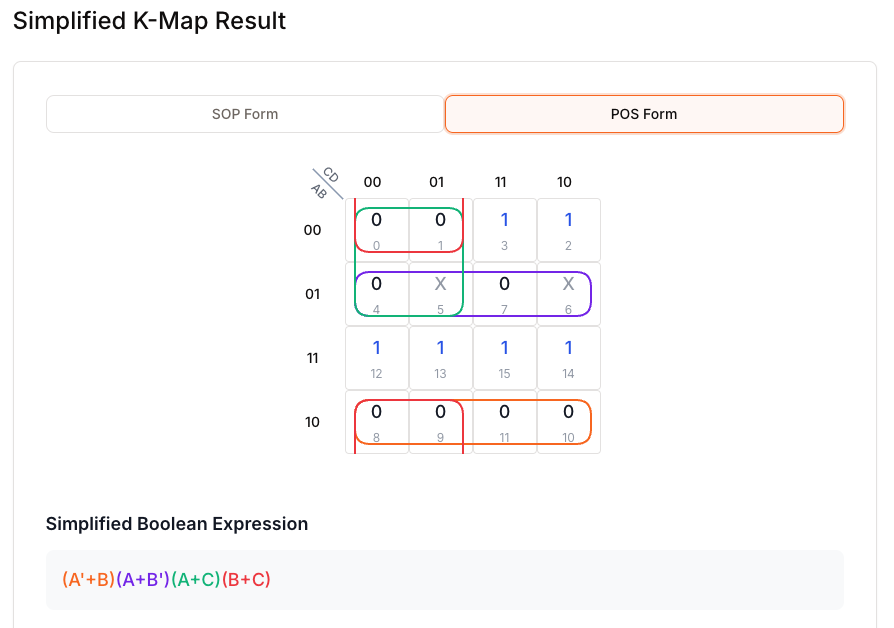Image resolution: width=894 pixels, height=628 pixels.
Task: Click the purple (A+B') term
Action: pos(143,579)
